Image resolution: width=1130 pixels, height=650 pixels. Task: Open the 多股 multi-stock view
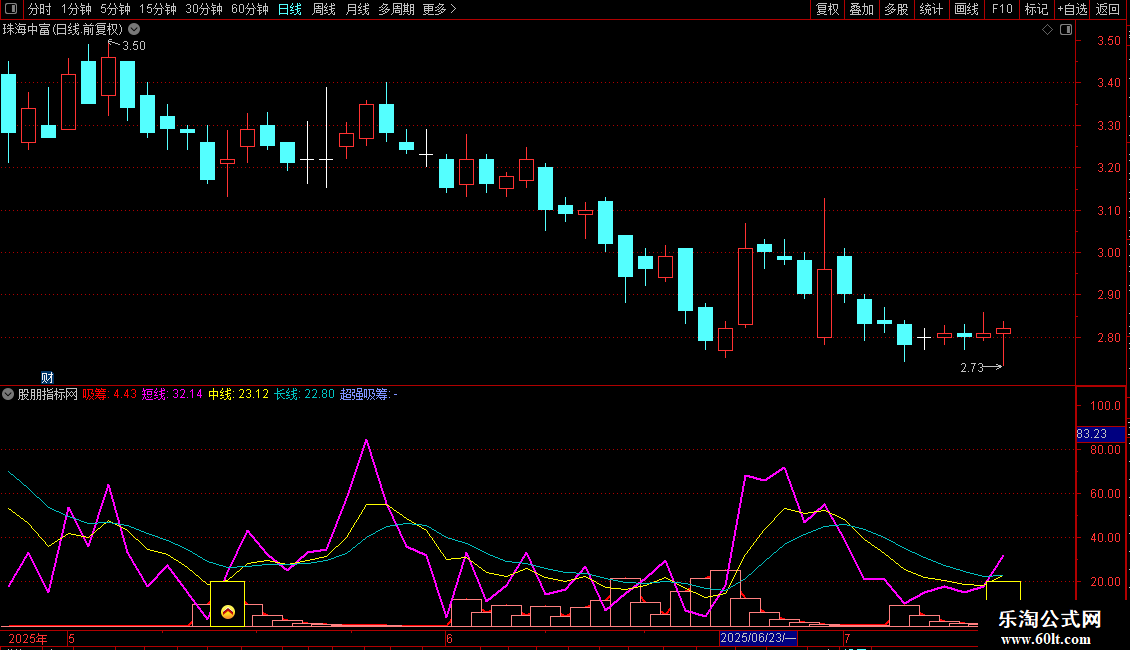click(896, 9)
